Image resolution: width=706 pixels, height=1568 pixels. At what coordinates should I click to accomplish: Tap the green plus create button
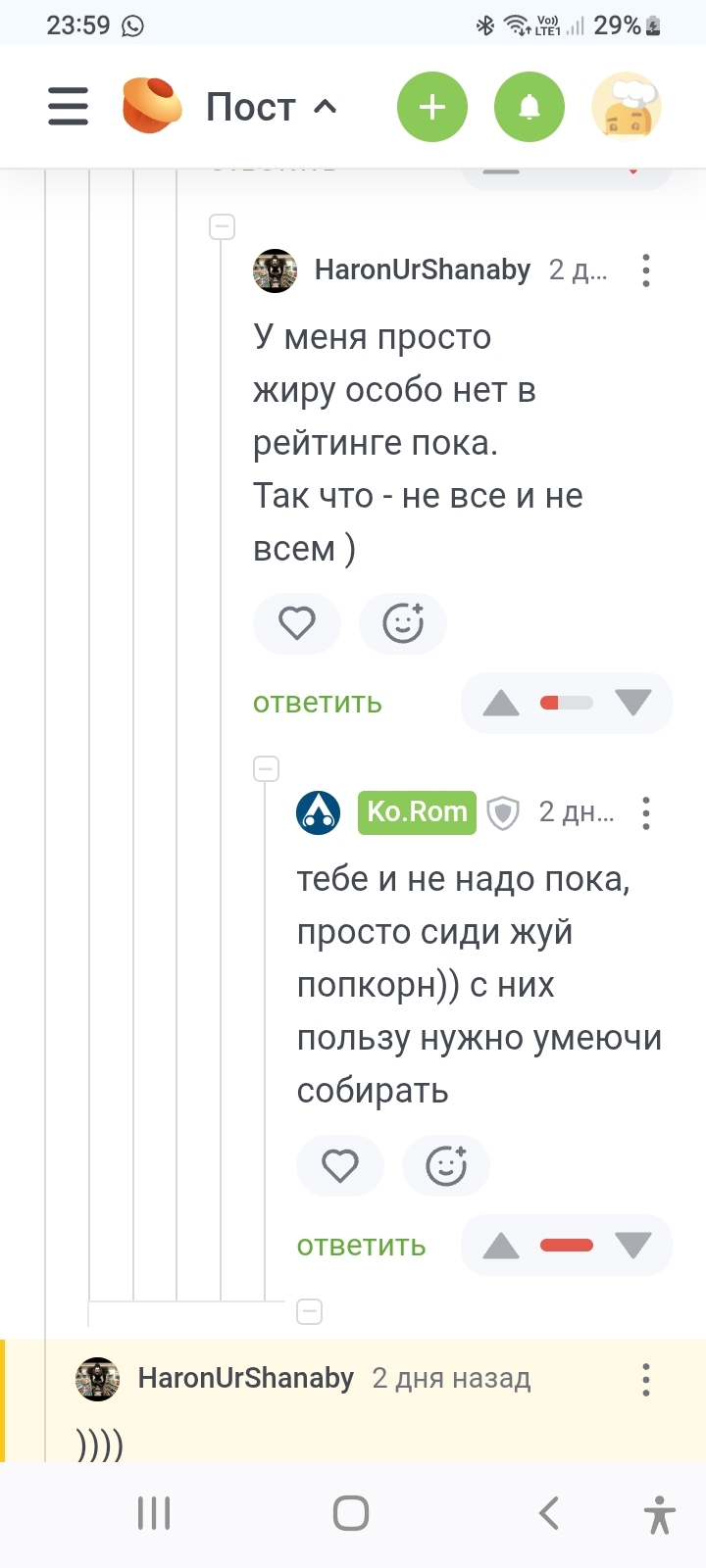pyautogui.click(x=431, y=107)
